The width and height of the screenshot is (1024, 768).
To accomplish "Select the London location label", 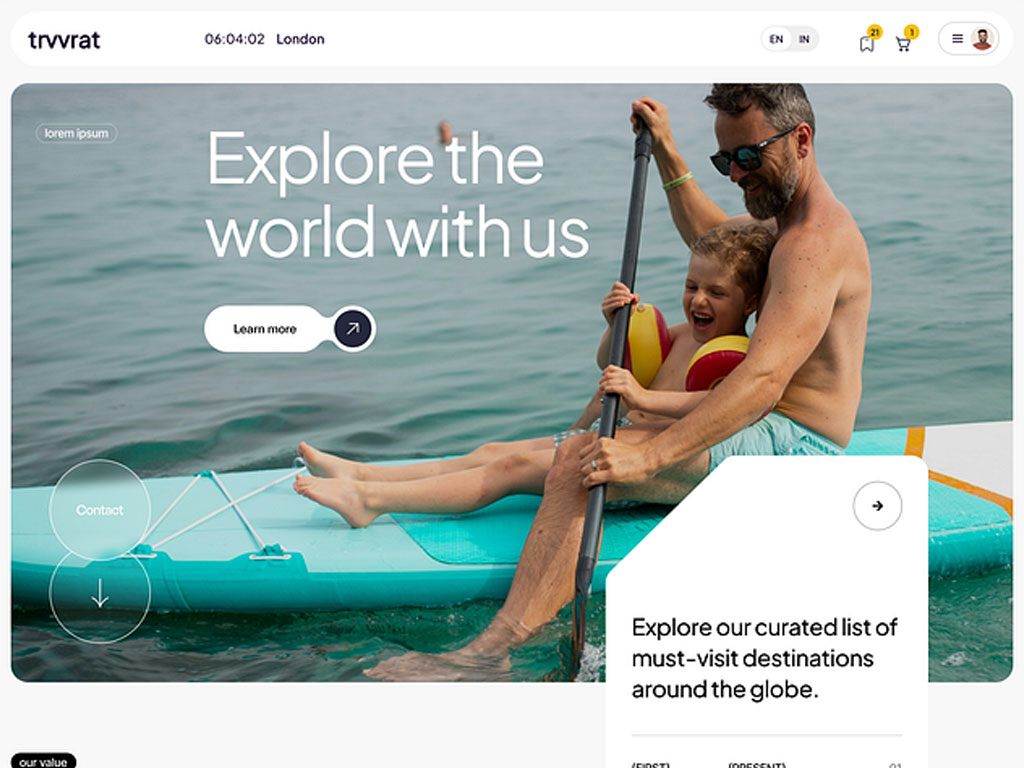I will [x=300, y=39].
